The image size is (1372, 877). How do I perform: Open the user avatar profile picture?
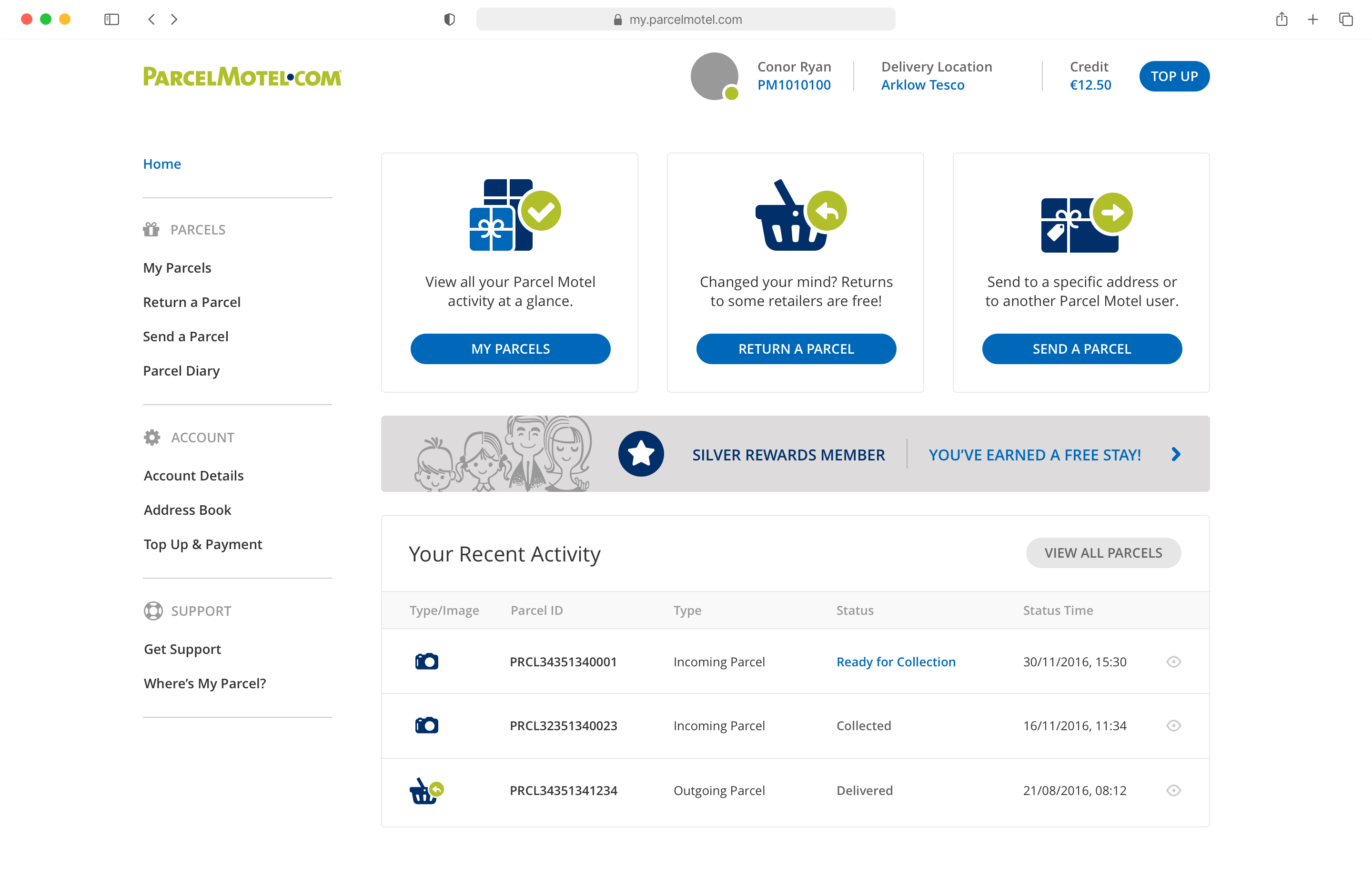pyautogui.click(x=715, y=76)
